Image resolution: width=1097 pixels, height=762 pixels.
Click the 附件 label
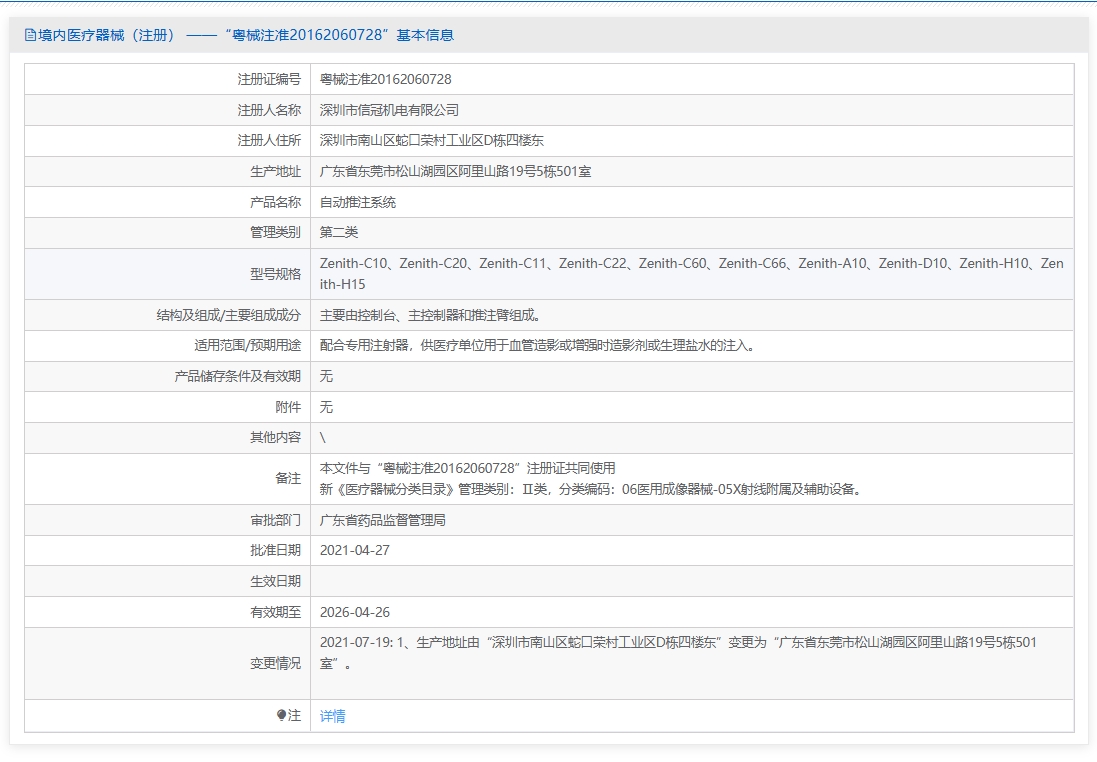pos(288,407)
